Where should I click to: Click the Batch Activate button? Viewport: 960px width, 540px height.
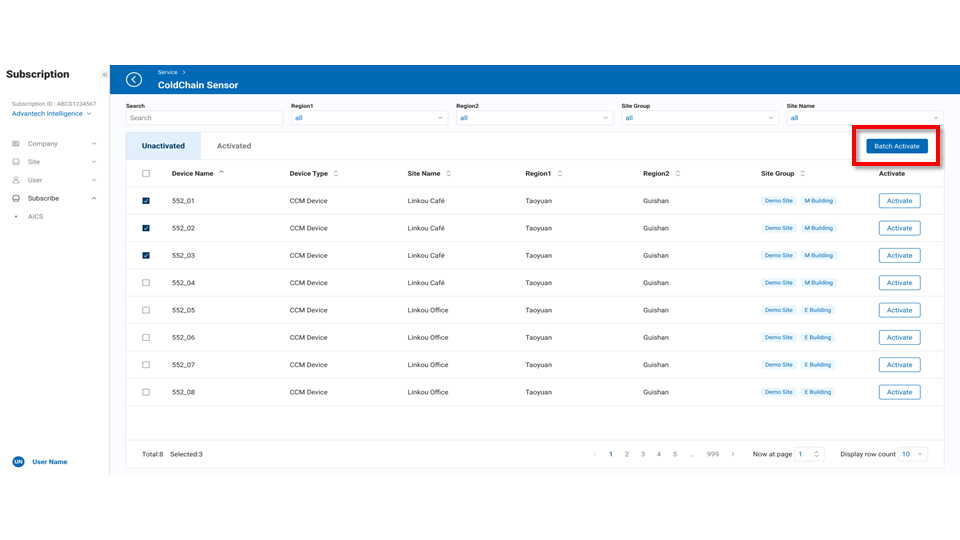[x=896, y=146]
